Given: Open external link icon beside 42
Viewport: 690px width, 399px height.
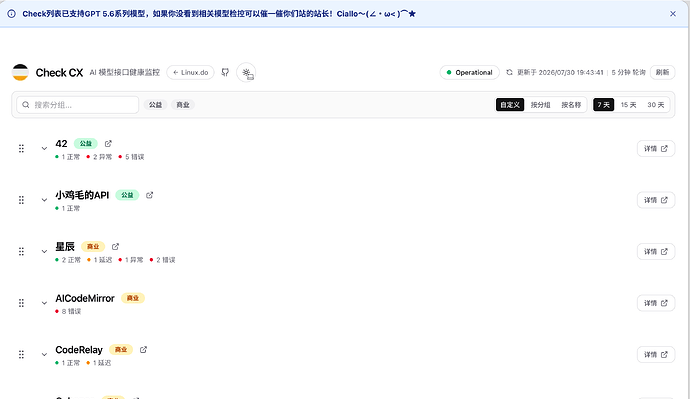Looking at the screenshot, I should pyautogui.click(x=108, y=143).
